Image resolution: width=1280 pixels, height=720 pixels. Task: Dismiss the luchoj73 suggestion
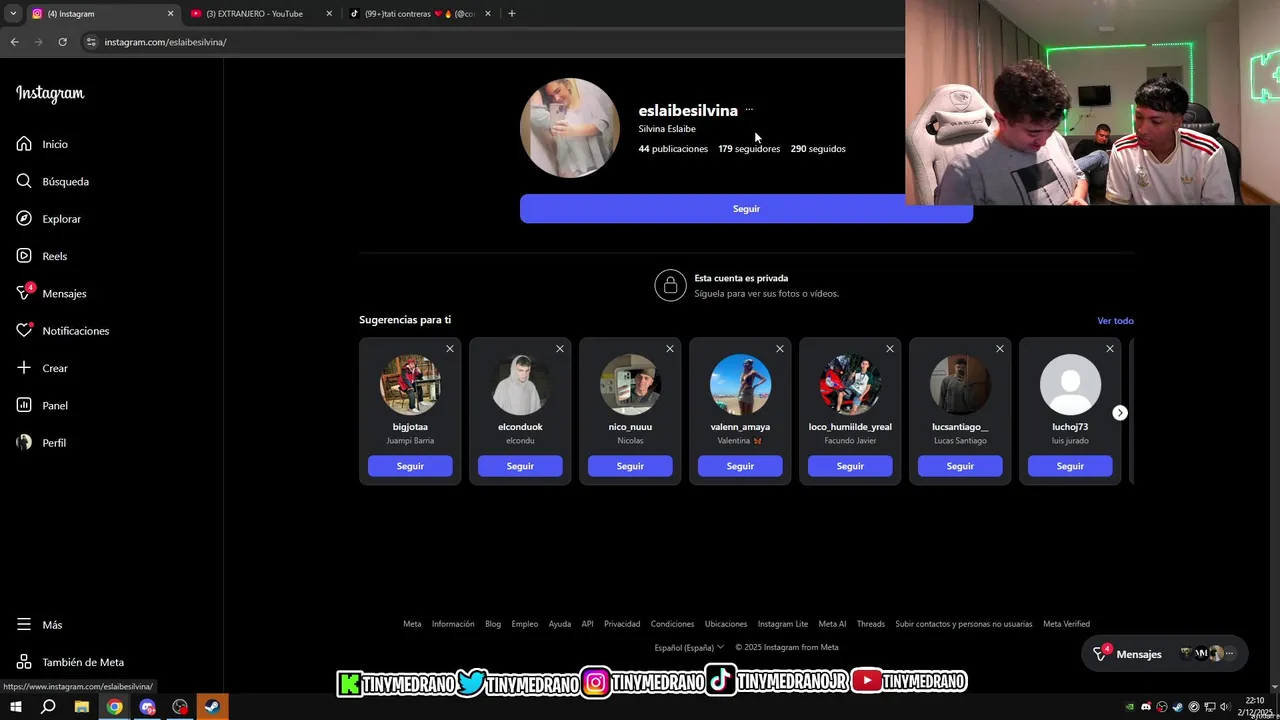[x=1110, y=349]
